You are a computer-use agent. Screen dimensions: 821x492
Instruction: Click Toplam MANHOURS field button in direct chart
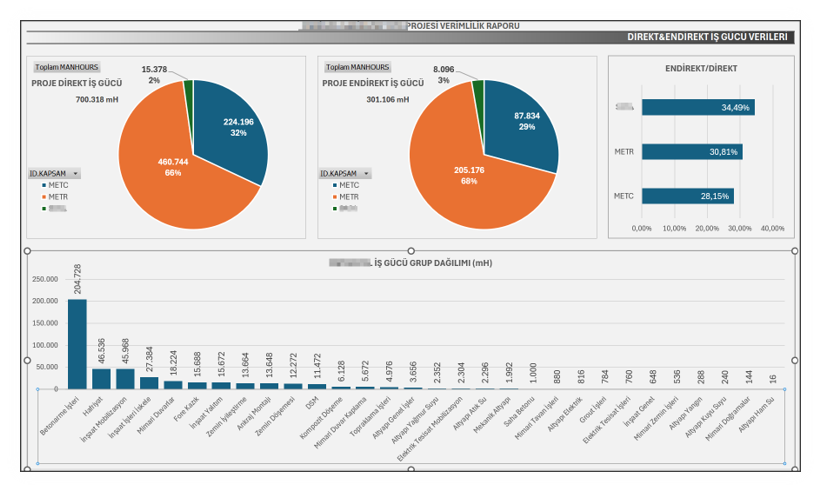pyautogui.click(x=65, y=67)
